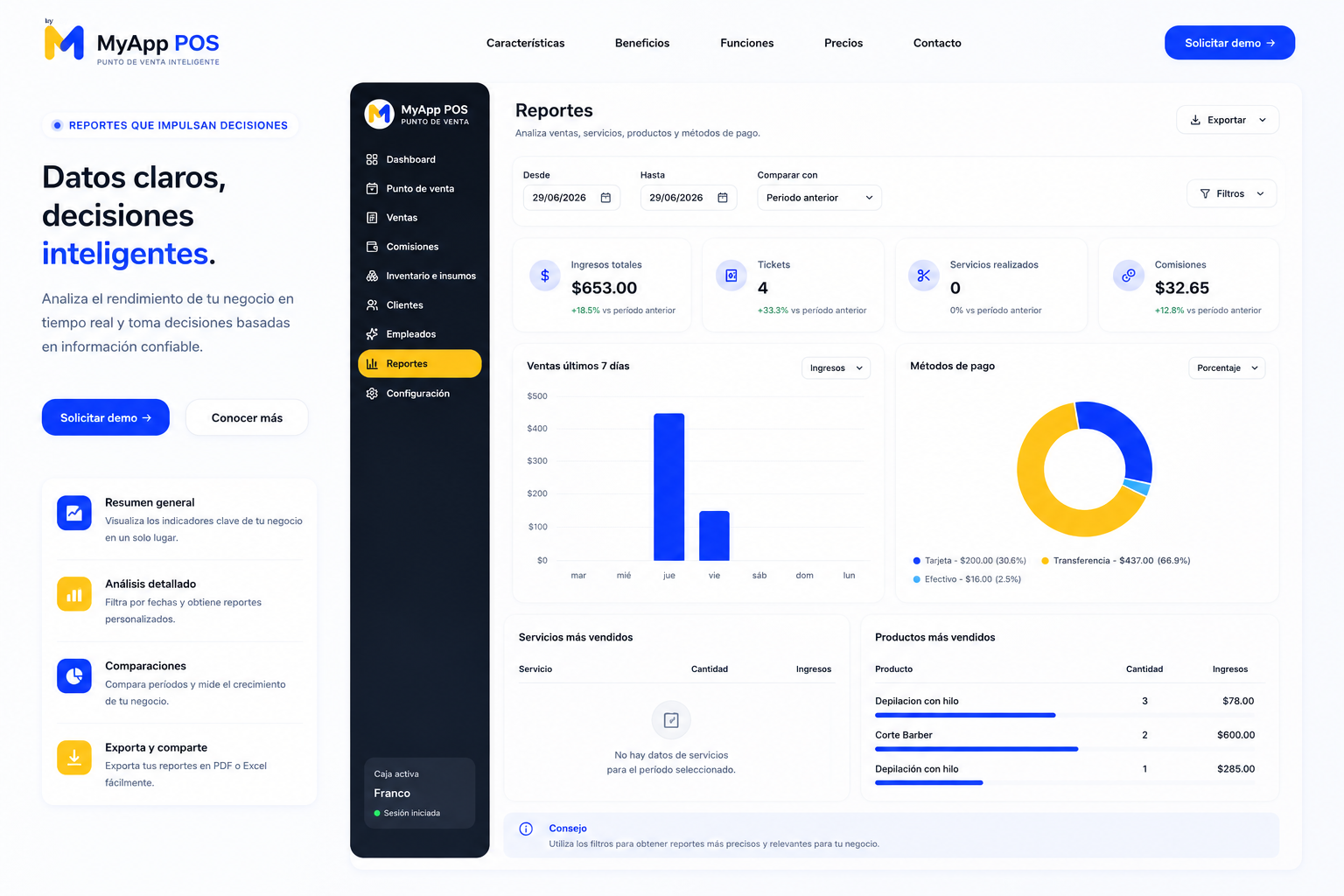Open Contacto in the top navigation

tap(937, 43)
